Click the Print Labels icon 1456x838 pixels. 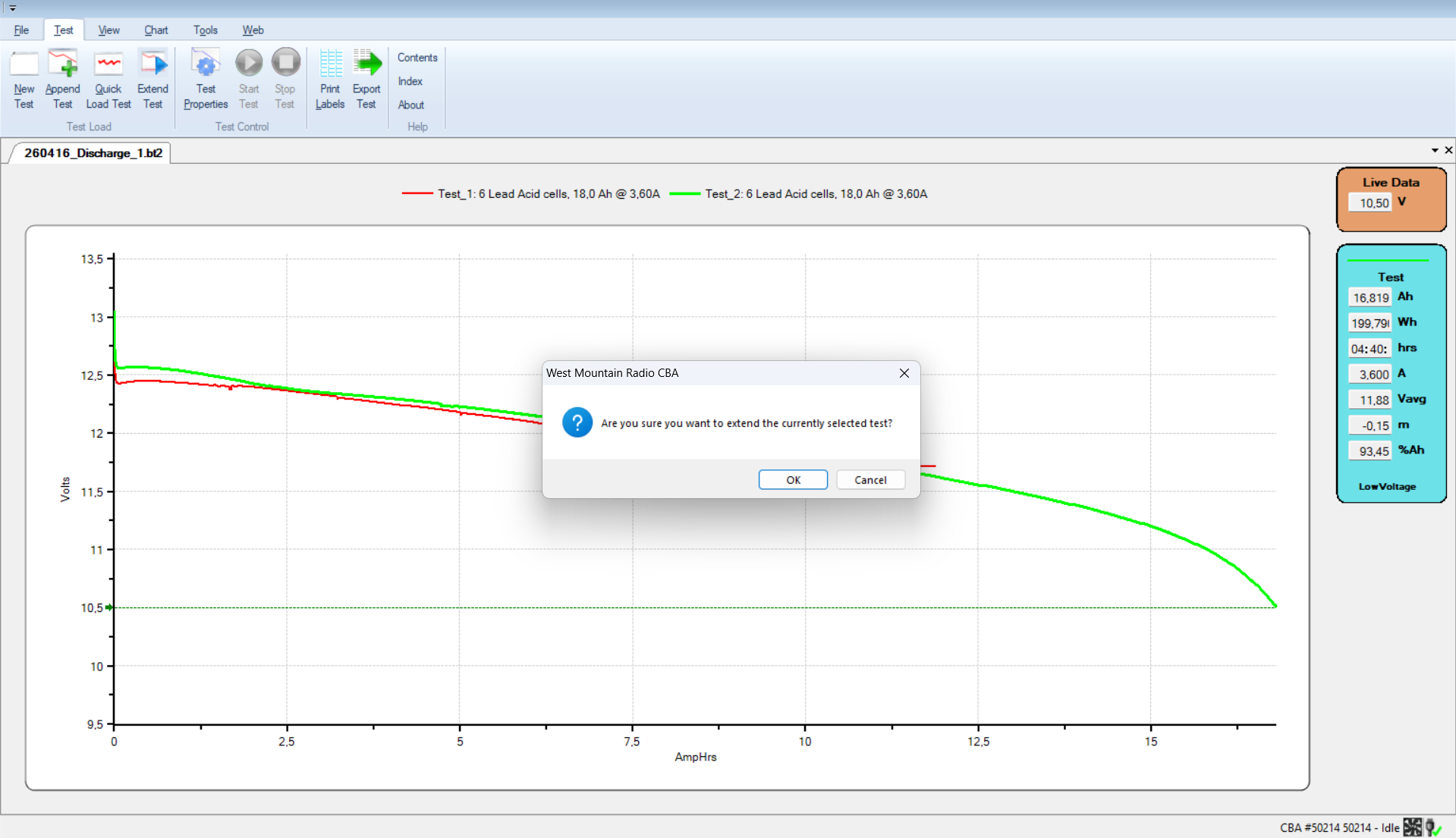pyautogui.click(x=330, y=64)
